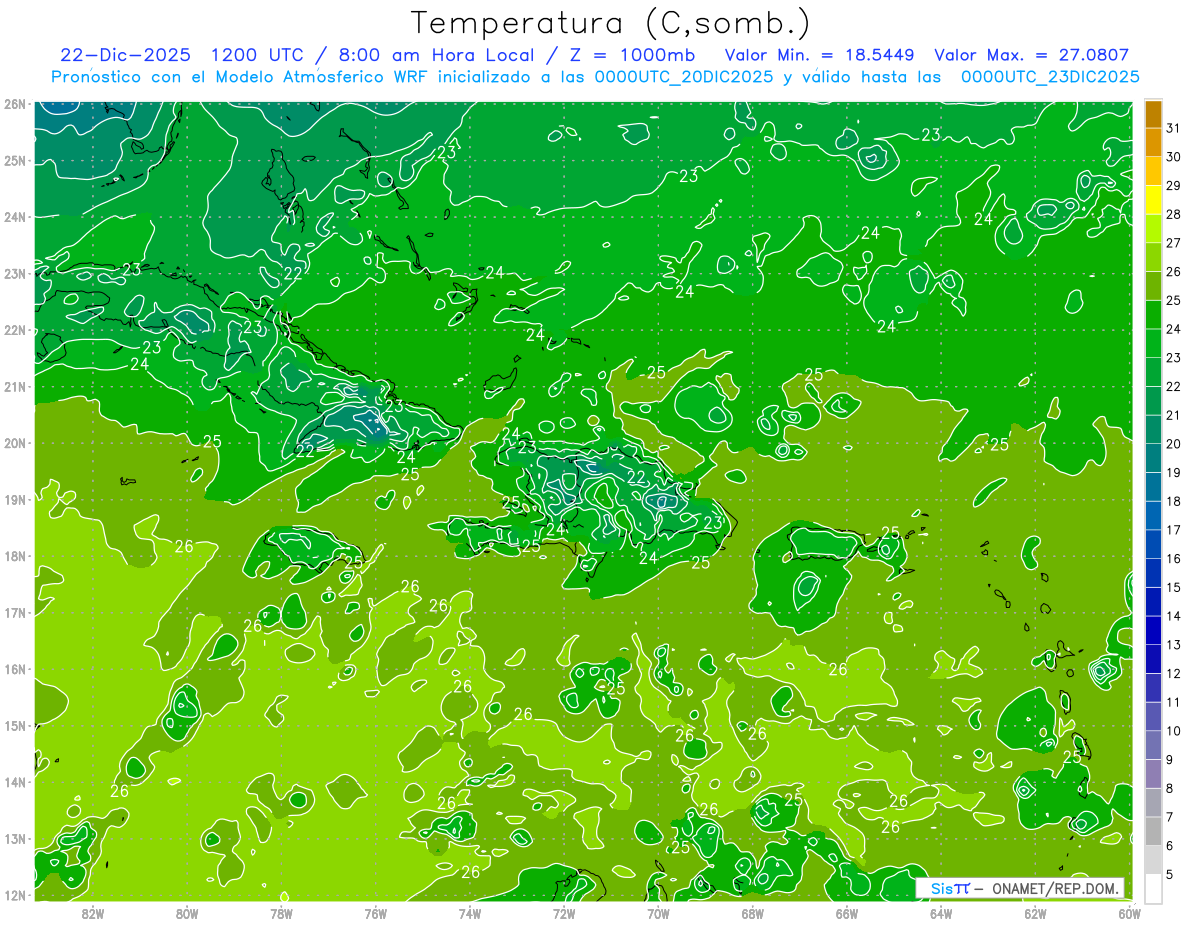Click the 26N latitude axis label
Image resolution: width=1200 pixels, height=927 pixels.
click(x=14, y=104)
